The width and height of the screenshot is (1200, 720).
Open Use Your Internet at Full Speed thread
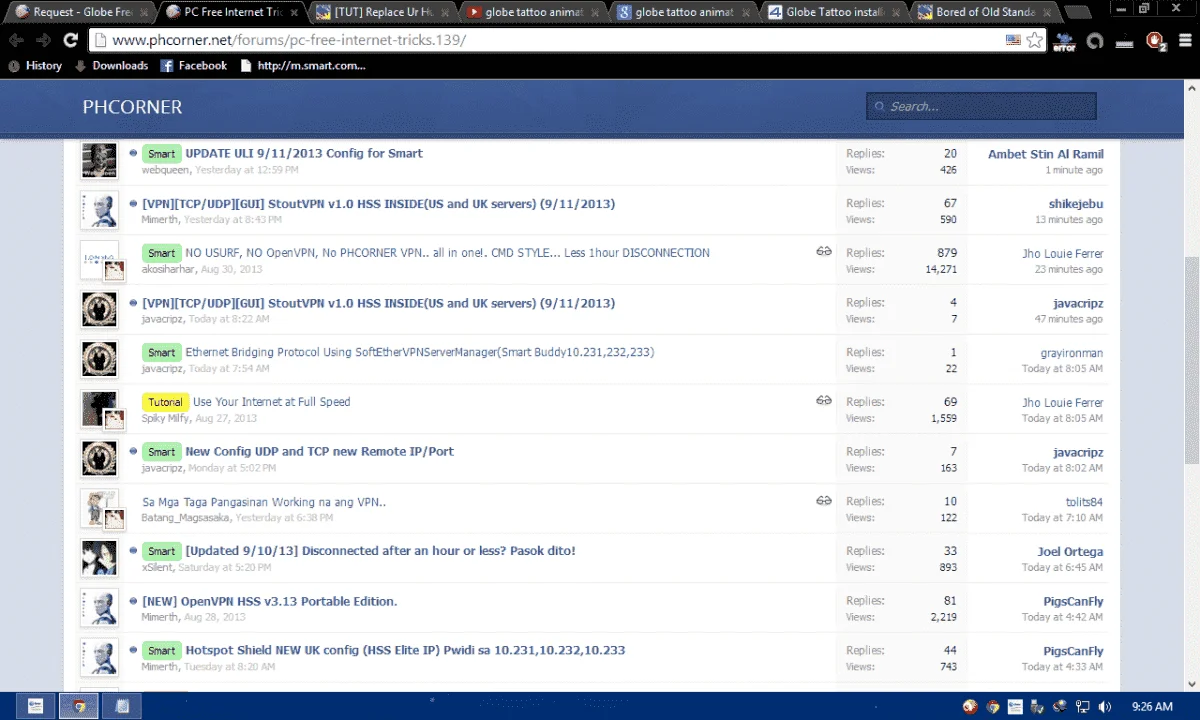(x=272, y=402)
